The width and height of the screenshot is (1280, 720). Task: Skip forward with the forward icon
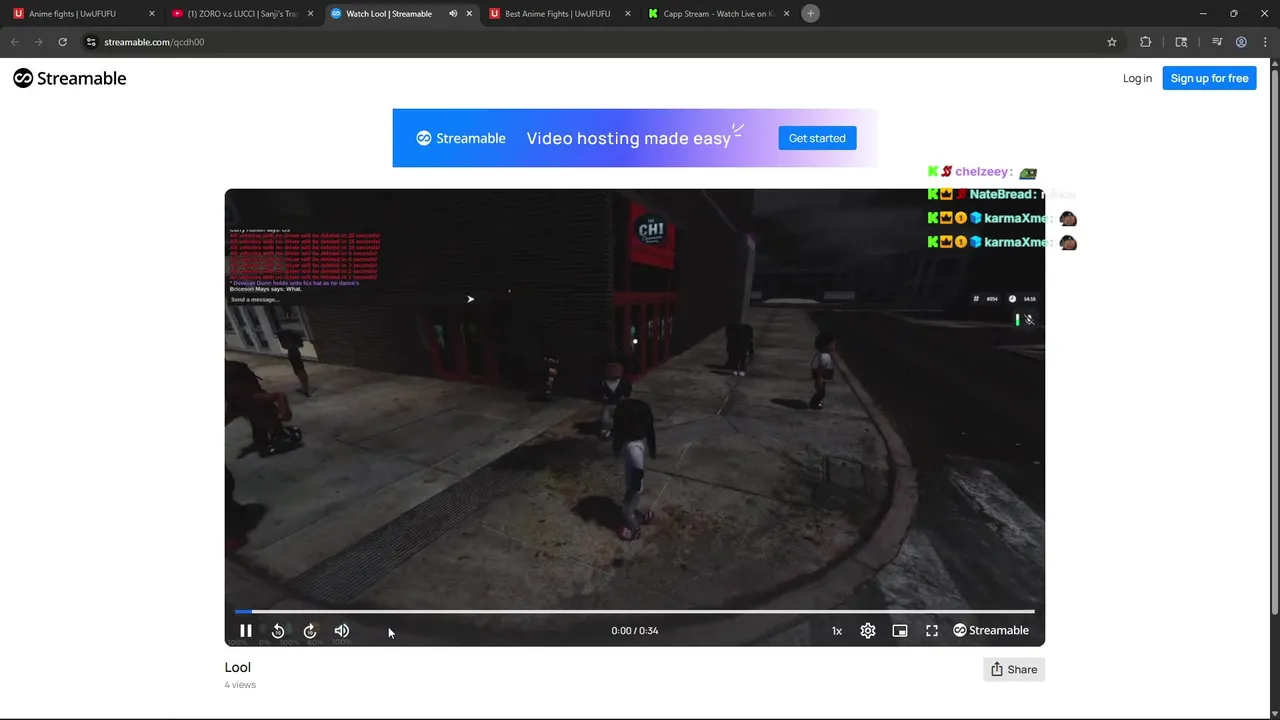(x=310, y=631)
